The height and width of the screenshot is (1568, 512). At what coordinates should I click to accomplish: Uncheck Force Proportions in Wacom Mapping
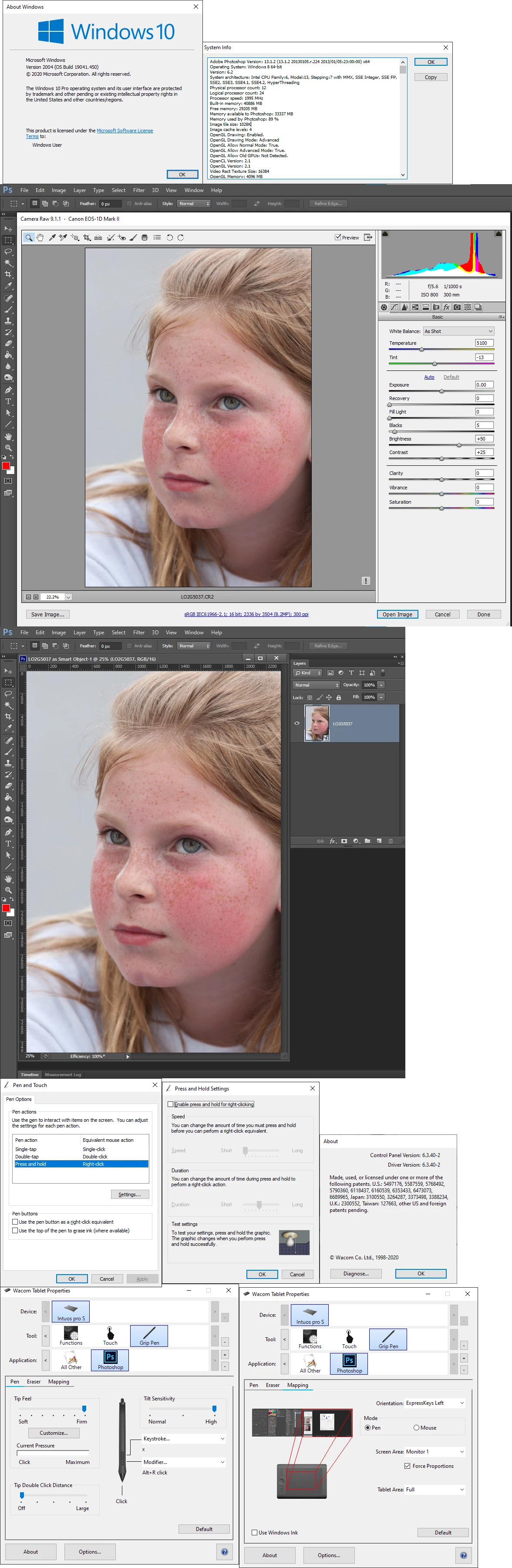(x=407, y=1466)
